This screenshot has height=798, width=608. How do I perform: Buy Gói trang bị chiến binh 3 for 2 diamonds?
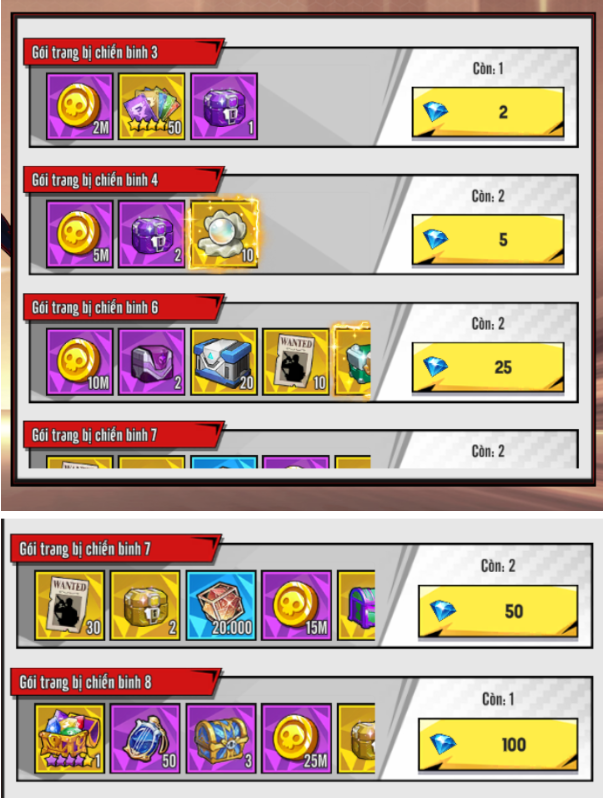pos(488,112)
